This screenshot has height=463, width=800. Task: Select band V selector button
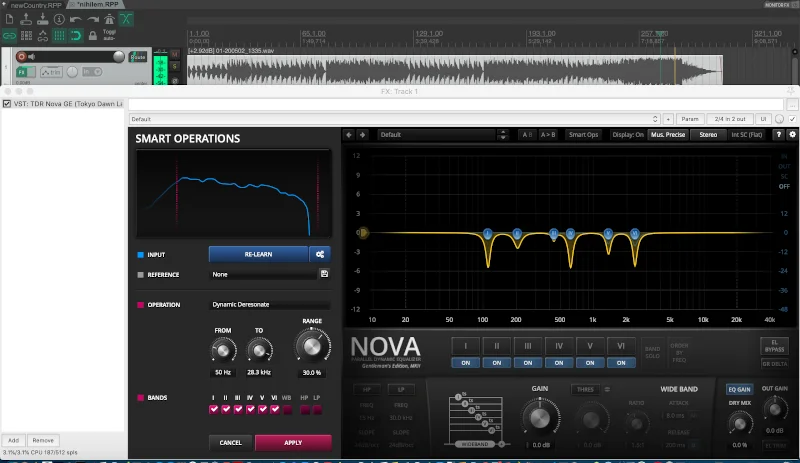click(590, 346)
